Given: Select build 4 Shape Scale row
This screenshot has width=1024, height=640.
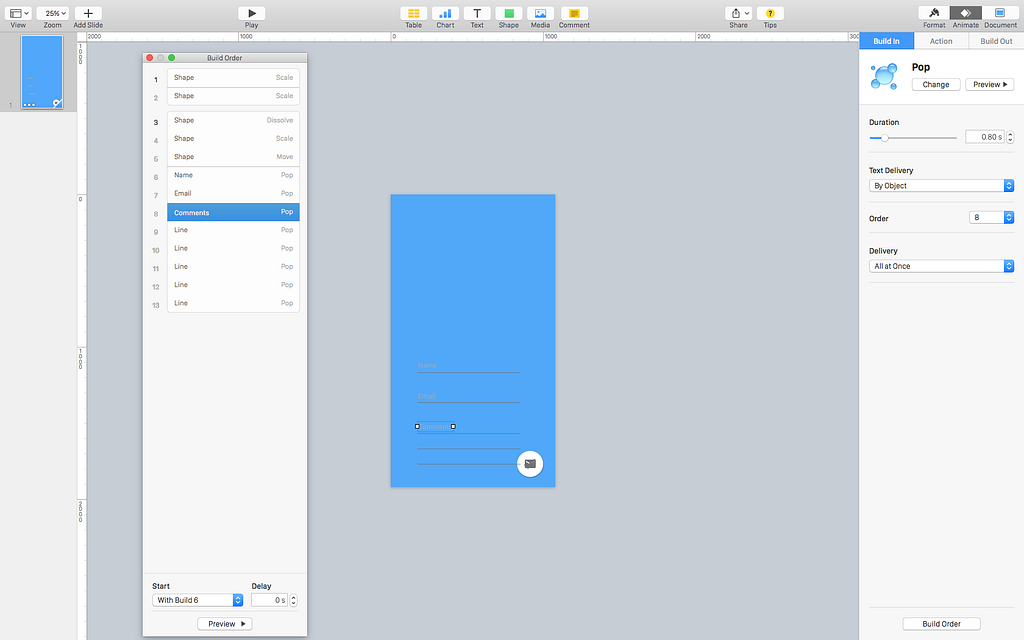Looking at the screenshot, I should coord(233,138).
